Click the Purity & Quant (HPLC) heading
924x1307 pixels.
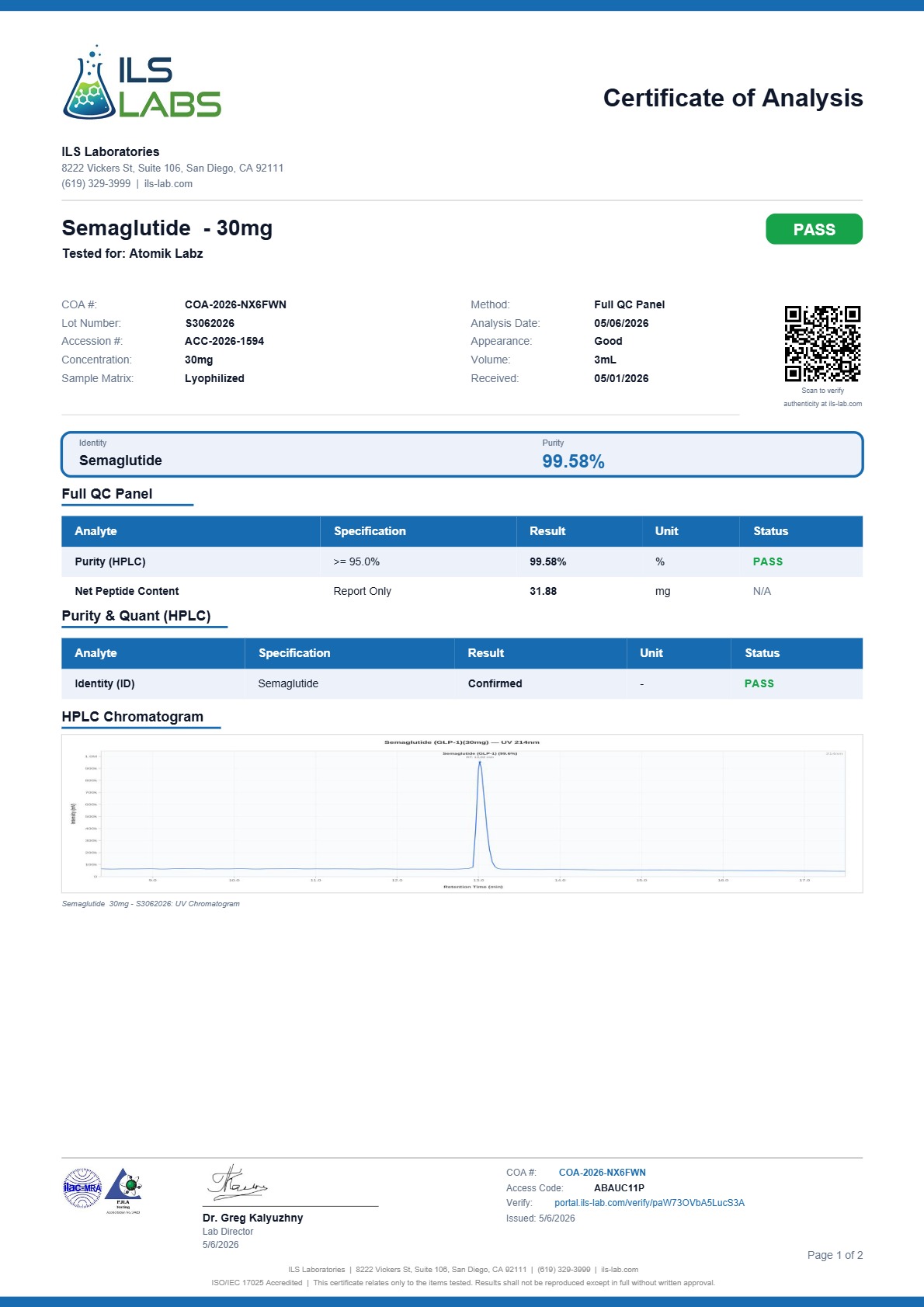click(x=136, y=616)
